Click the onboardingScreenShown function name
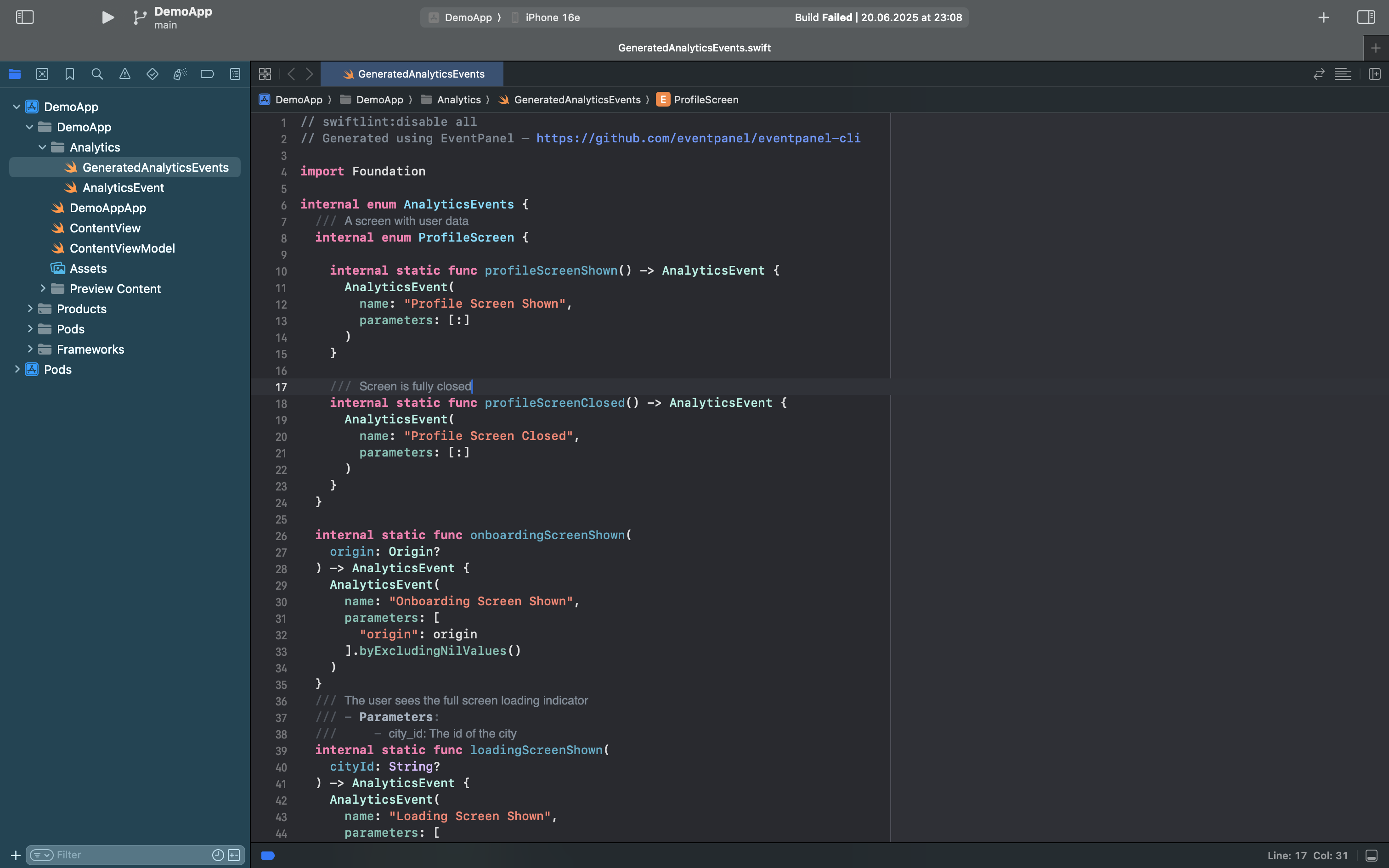This screenshot has height=868, width=1389. click(547, 535)
